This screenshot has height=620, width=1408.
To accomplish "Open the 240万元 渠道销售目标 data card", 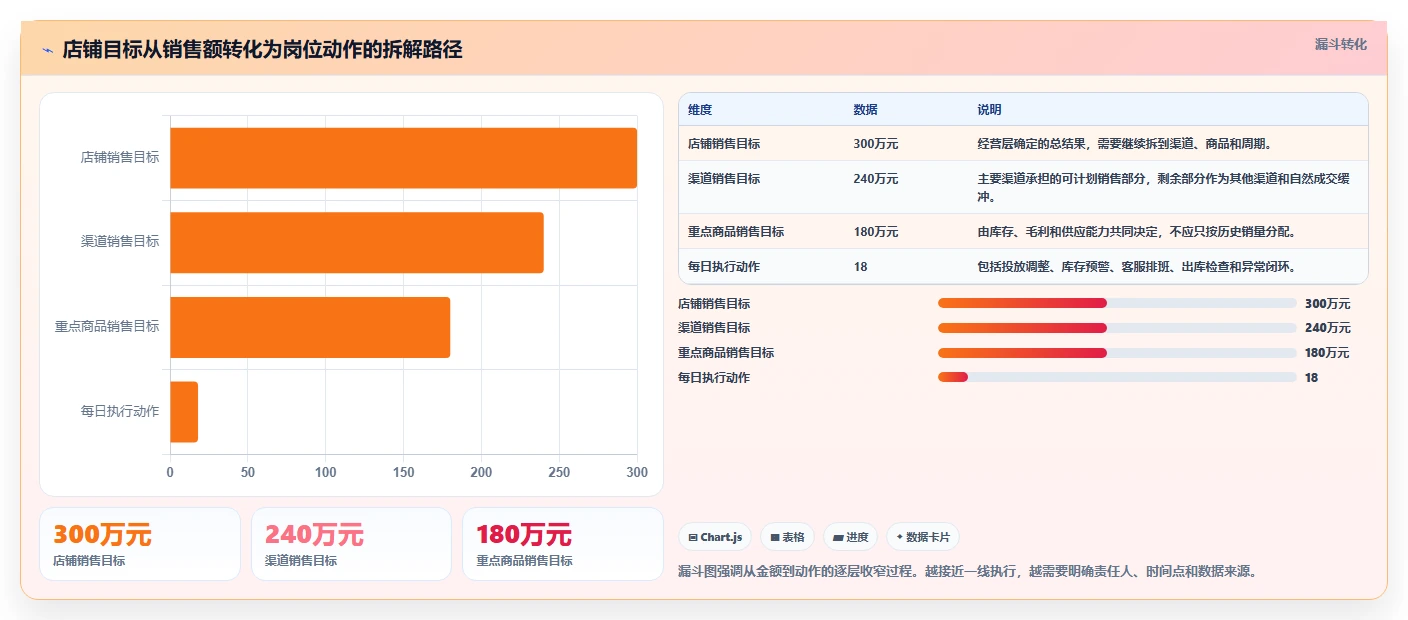I will pyautogui.click(x=352, y=544).
